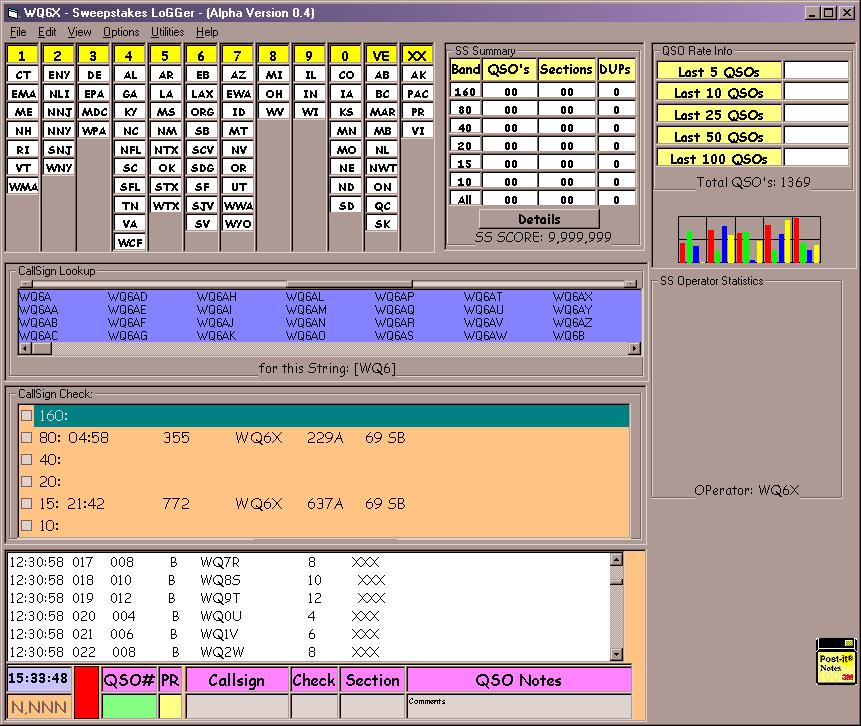Click the red status indicator block
Viewport: 861px width, 726px height.
86,692
